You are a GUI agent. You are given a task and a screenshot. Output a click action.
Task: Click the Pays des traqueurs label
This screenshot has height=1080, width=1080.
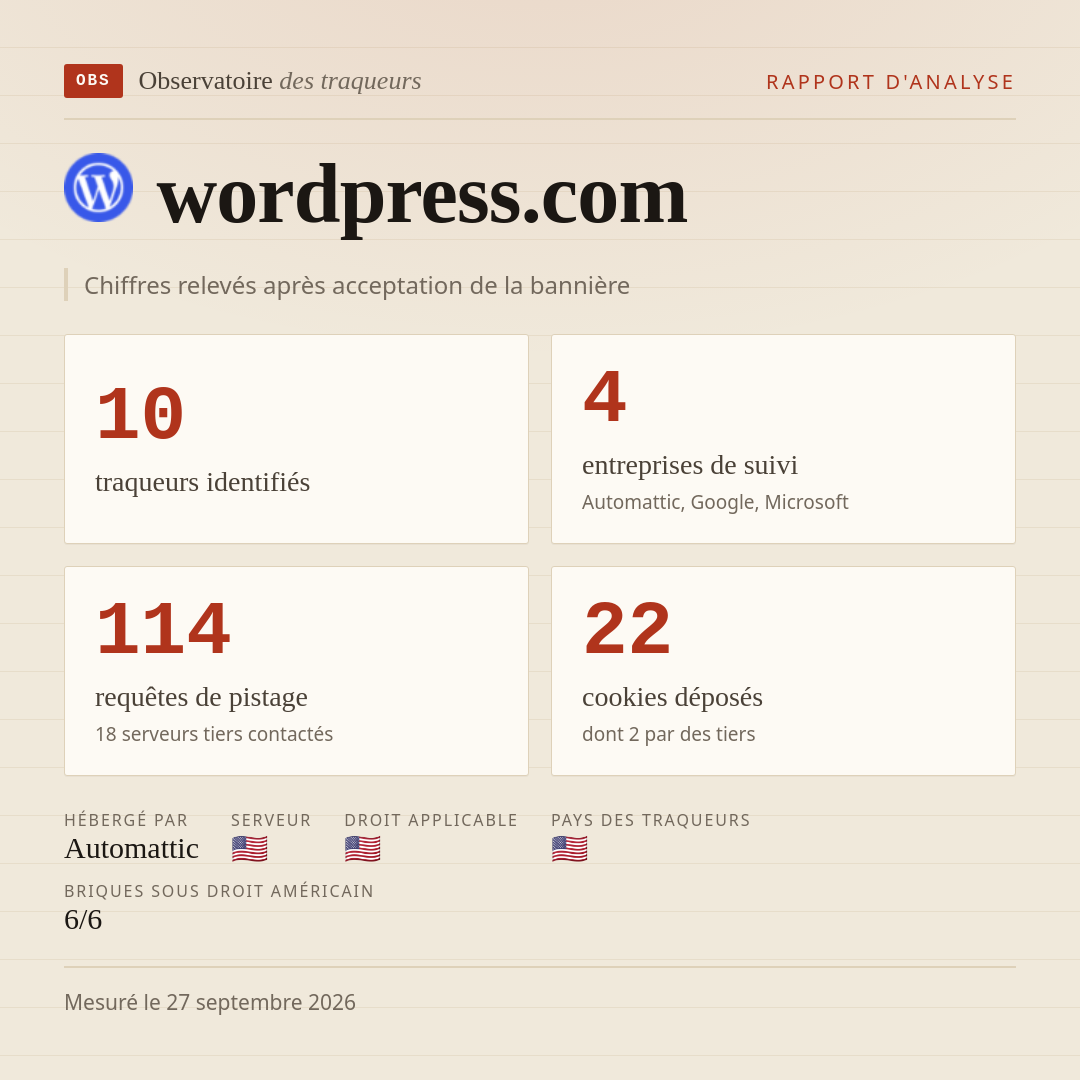point(651,820)
